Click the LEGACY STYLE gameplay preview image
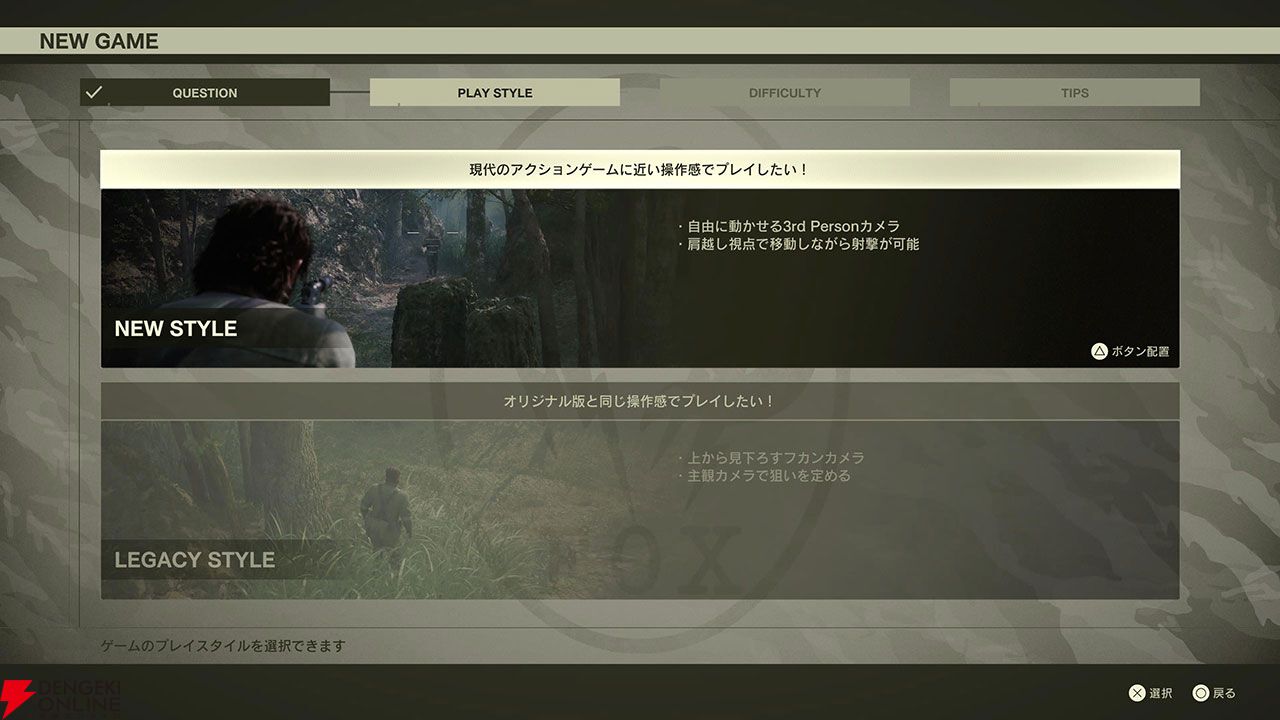Image resolution: width=1280 pixels, height=720 pixels. [x=370, y=509]
